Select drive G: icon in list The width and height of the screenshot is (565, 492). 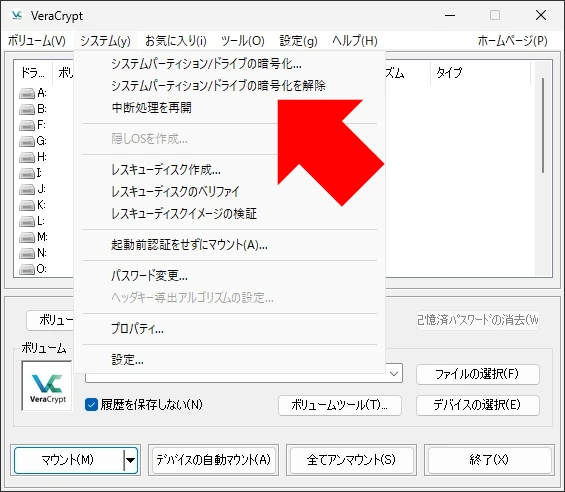tap(27, 141)
